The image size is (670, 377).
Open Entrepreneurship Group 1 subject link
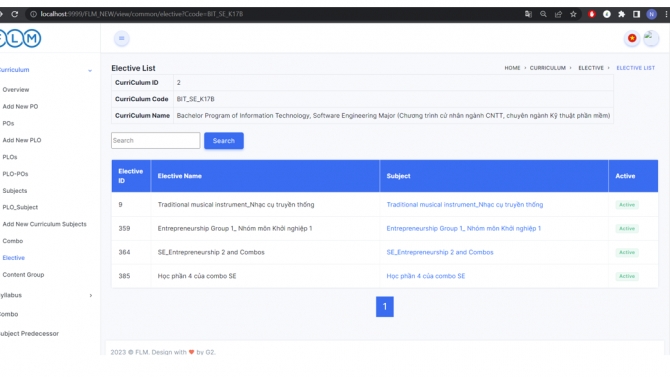(464, 229)
